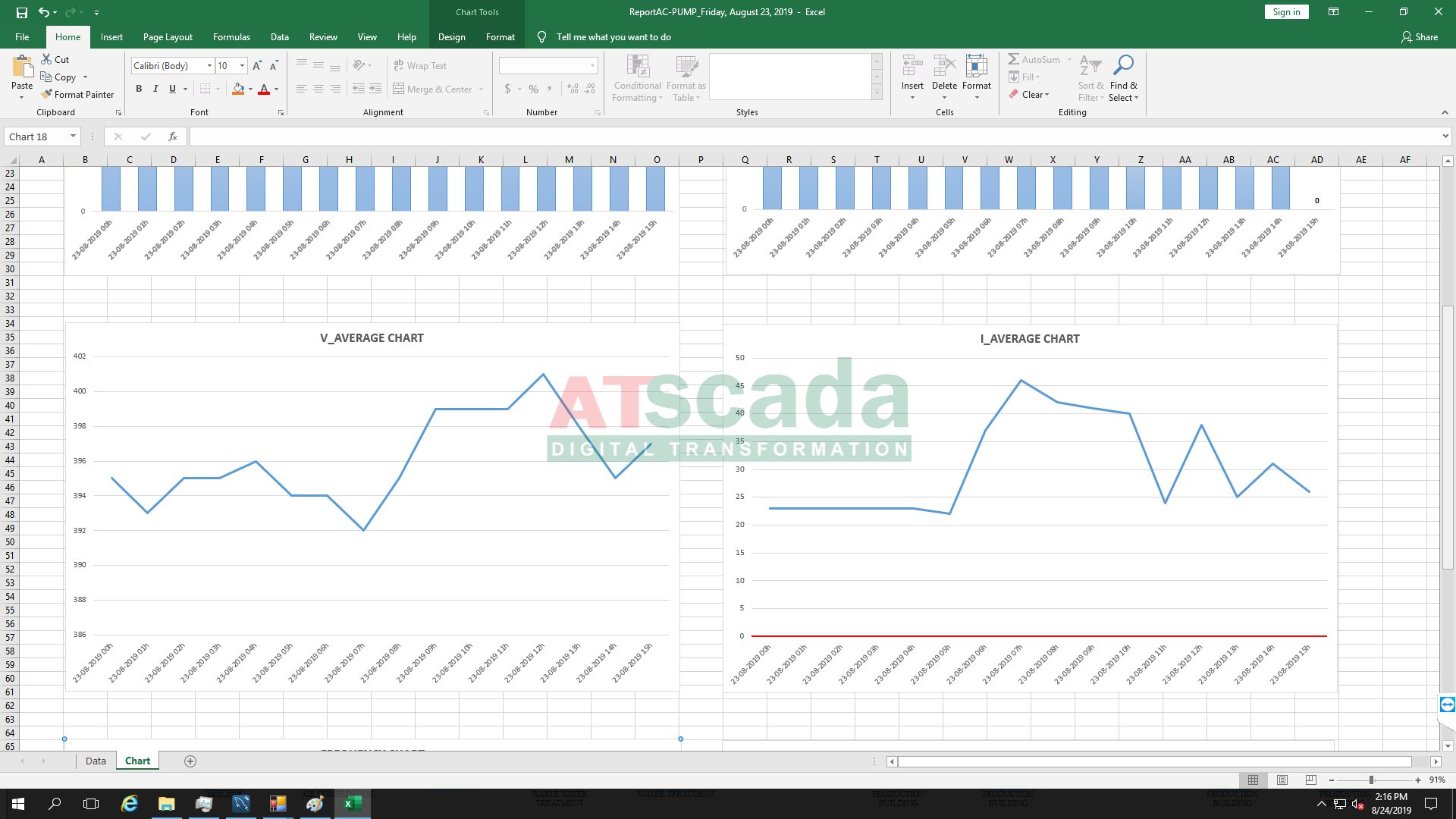Click the Share button
Screen dimensions: 1456x819
tap(1420, 36)
